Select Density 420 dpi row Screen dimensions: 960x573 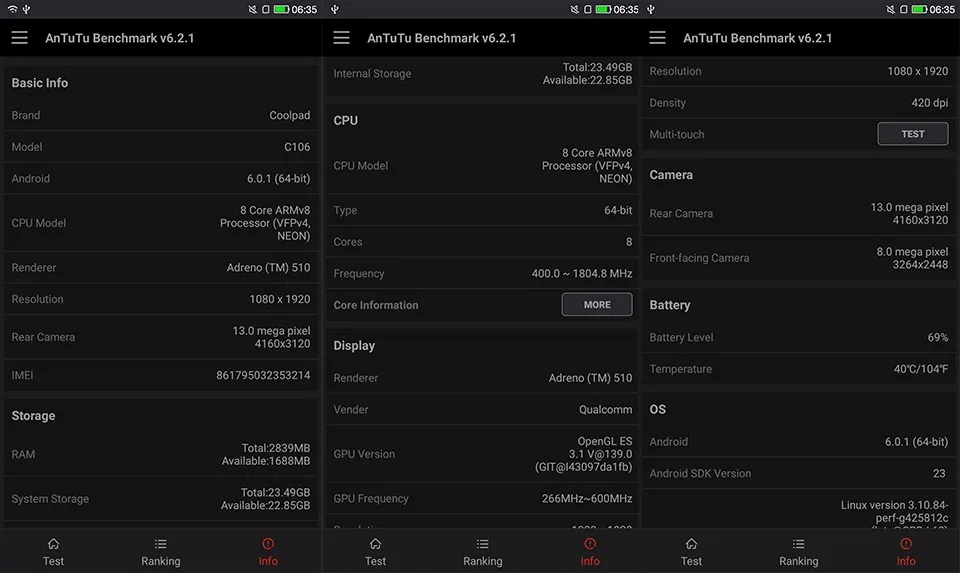click(x=798, y=103)
